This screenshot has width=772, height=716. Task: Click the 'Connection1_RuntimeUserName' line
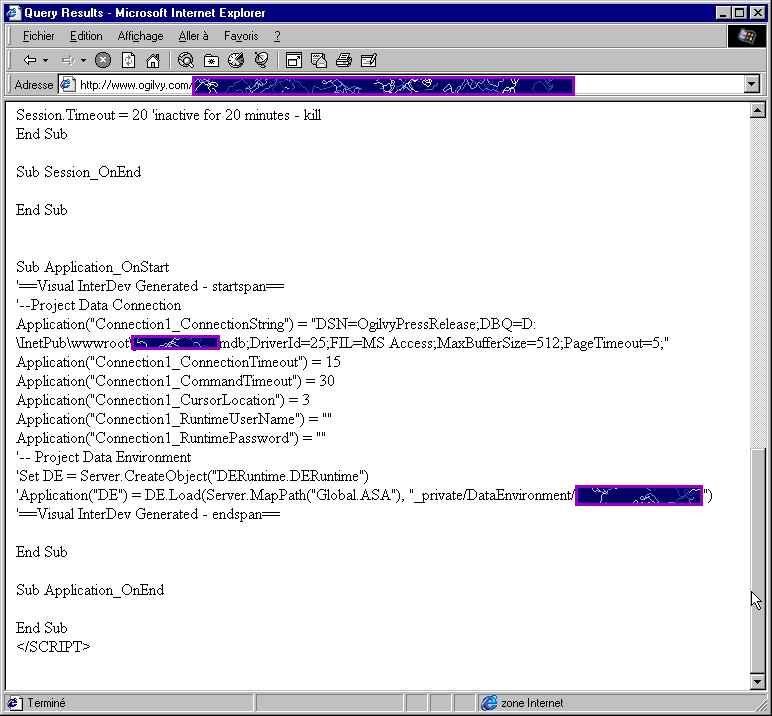coord(173,419)
